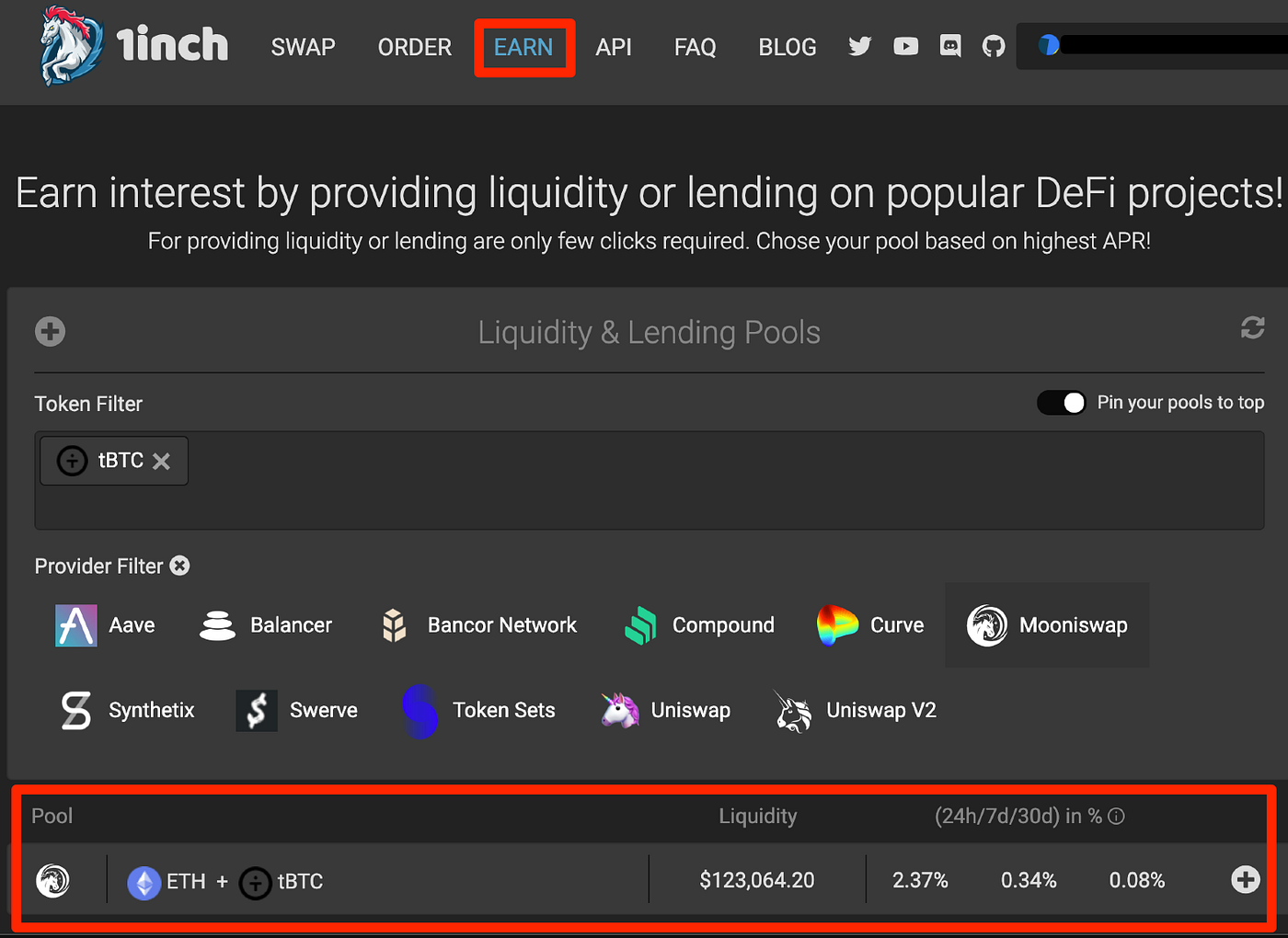The image size is (1288, 938).
Task: Click the tBTC token icon in pool row
Action: point(255,883)
